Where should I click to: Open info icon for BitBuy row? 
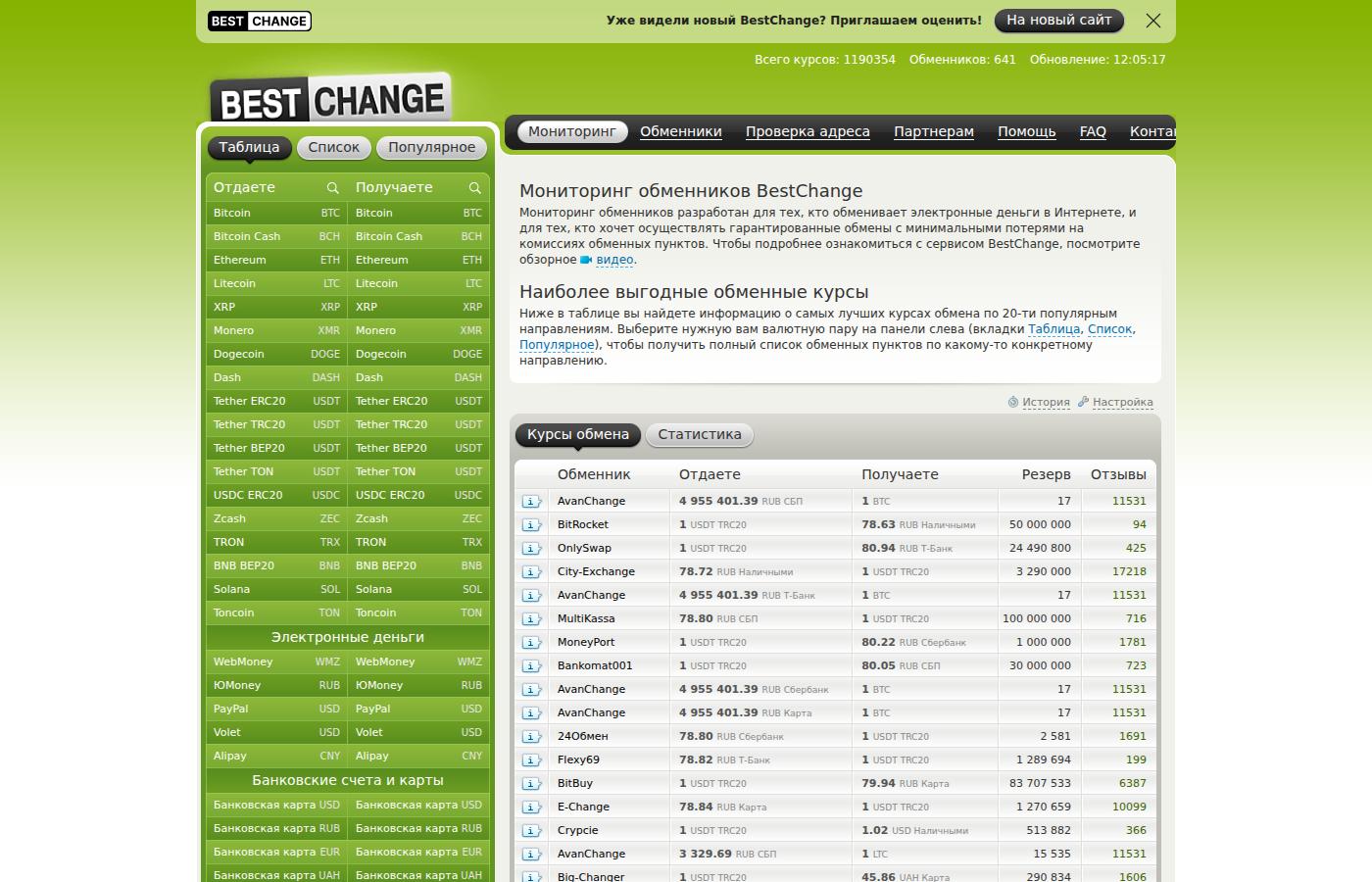click(x=531, y=783)
